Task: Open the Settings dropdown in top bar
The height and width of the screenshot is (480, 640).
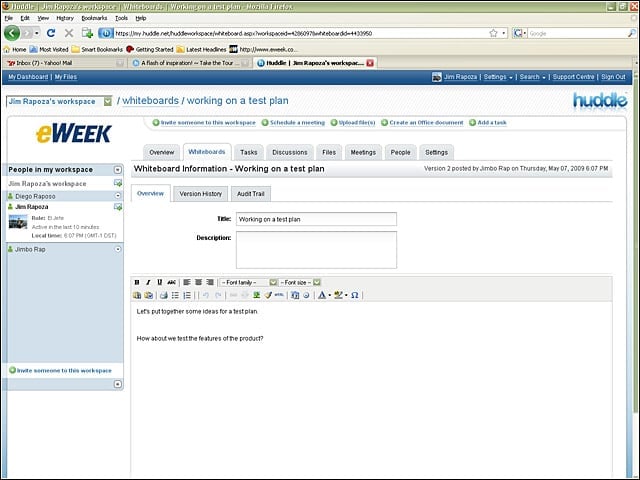Action: tap(498, 77)
